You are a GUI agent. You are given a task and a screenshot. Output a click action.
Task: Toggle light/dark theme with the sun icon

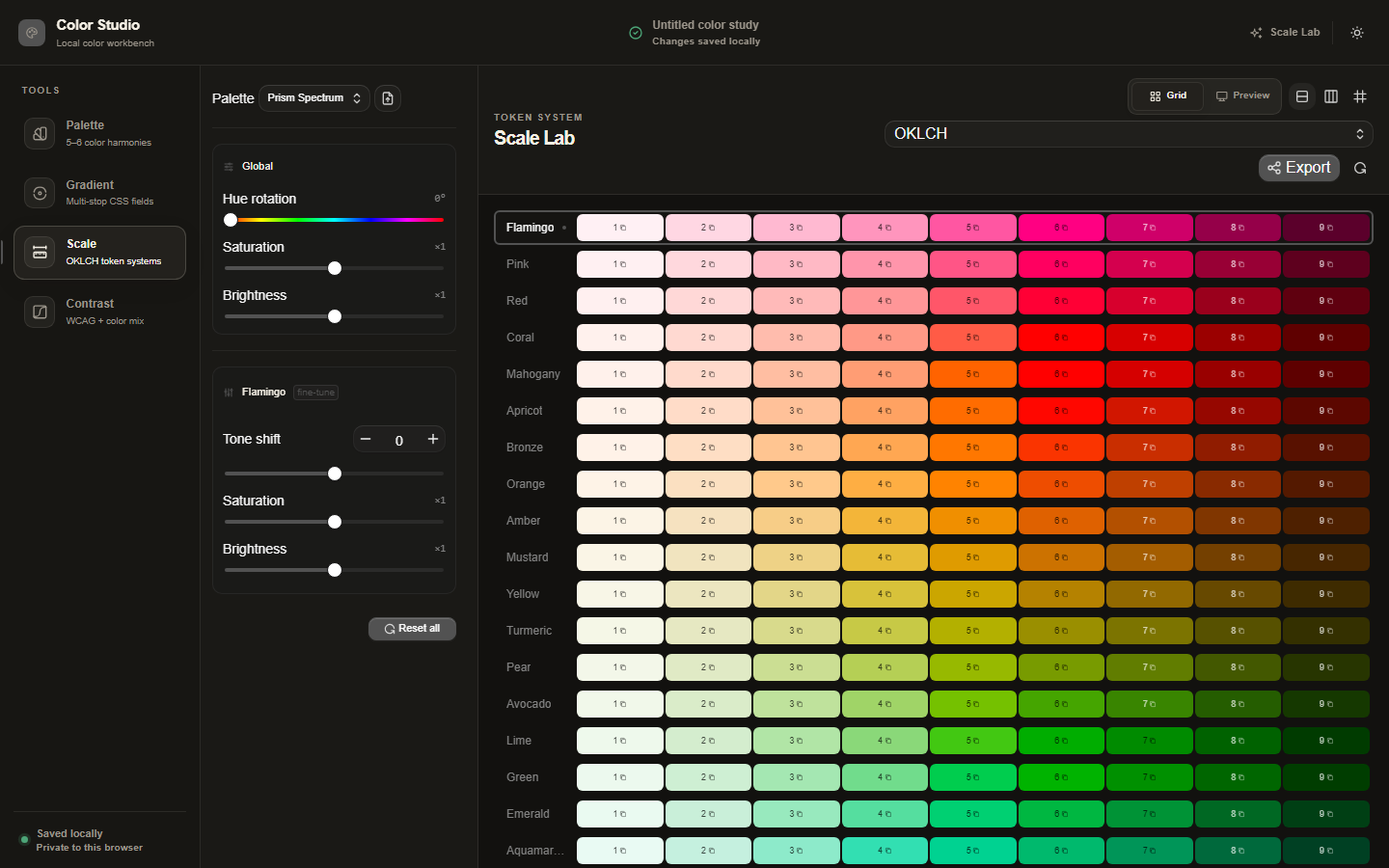coord(1357,33)
